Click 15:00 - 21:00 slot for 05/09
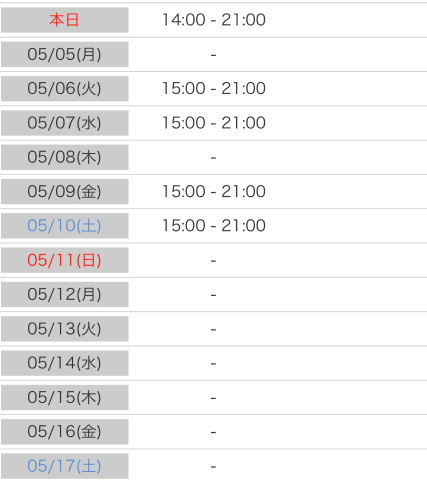 coord(214,192)
